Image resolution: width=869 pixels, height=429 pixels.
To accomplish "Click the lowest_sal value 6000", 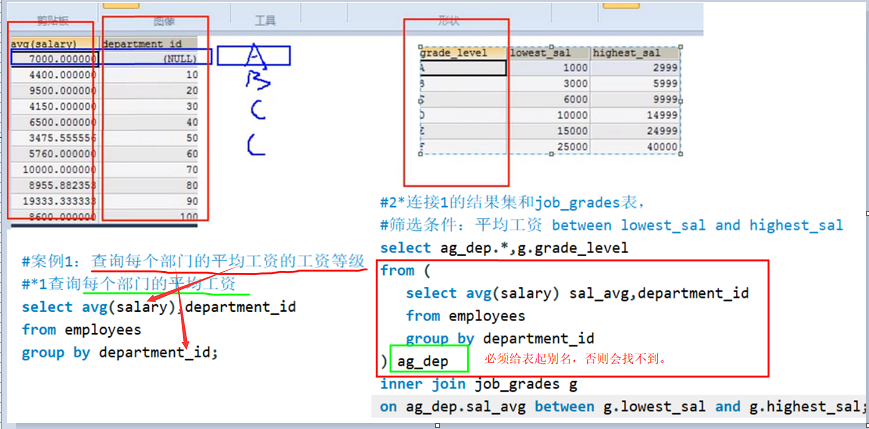I will coord(549,100).
